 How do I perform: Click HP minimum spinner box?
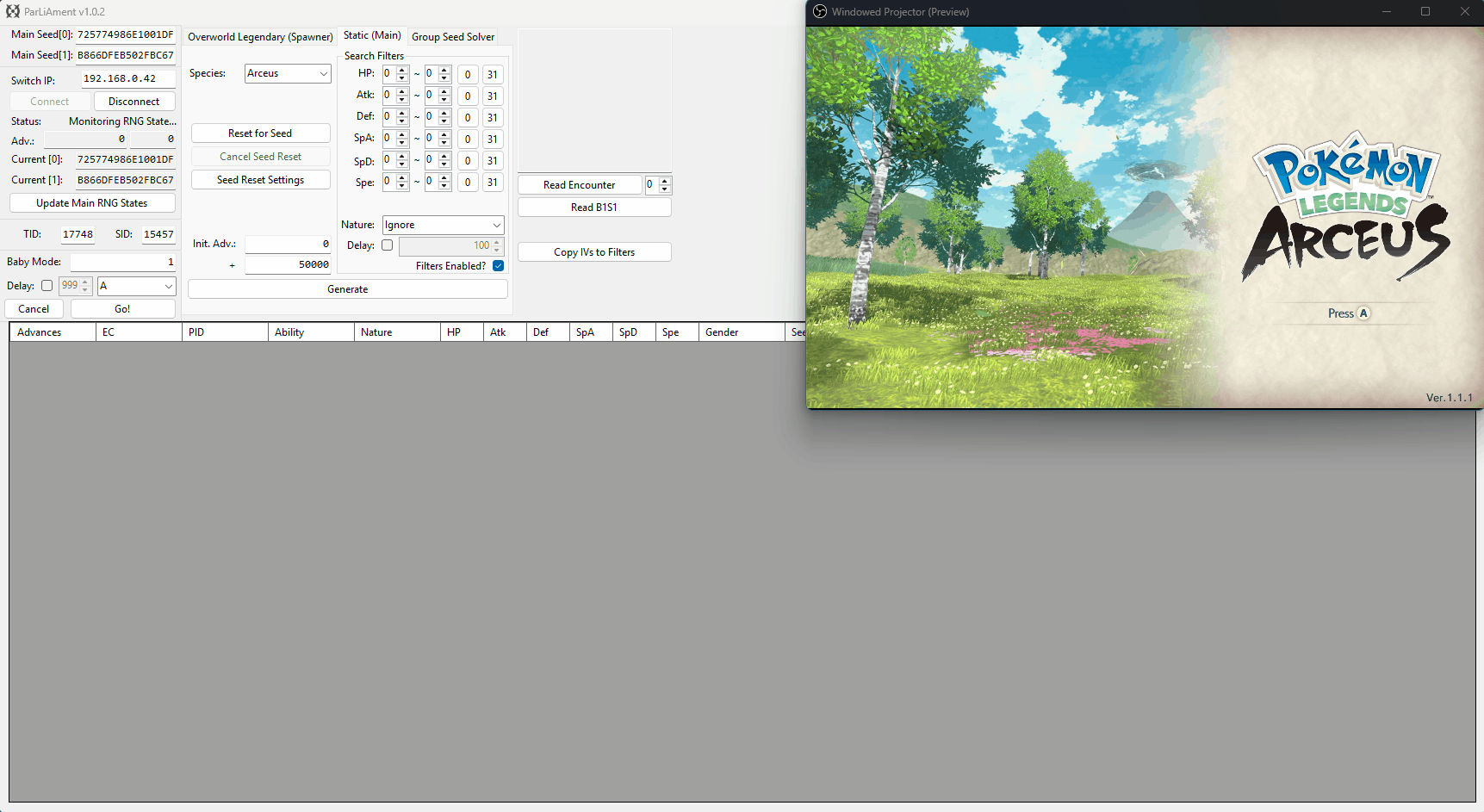395,74
